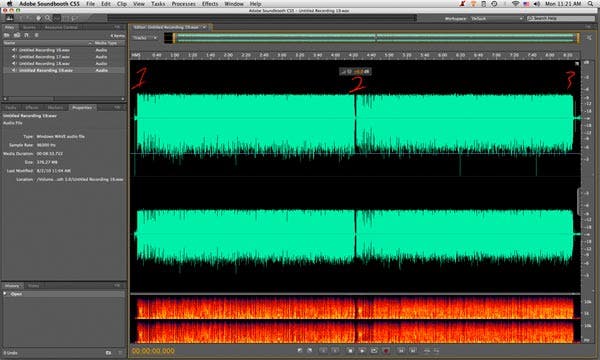
Task: Click the Adobe Soundbooth CS5 application menu
Action: [x=49, y=3]
